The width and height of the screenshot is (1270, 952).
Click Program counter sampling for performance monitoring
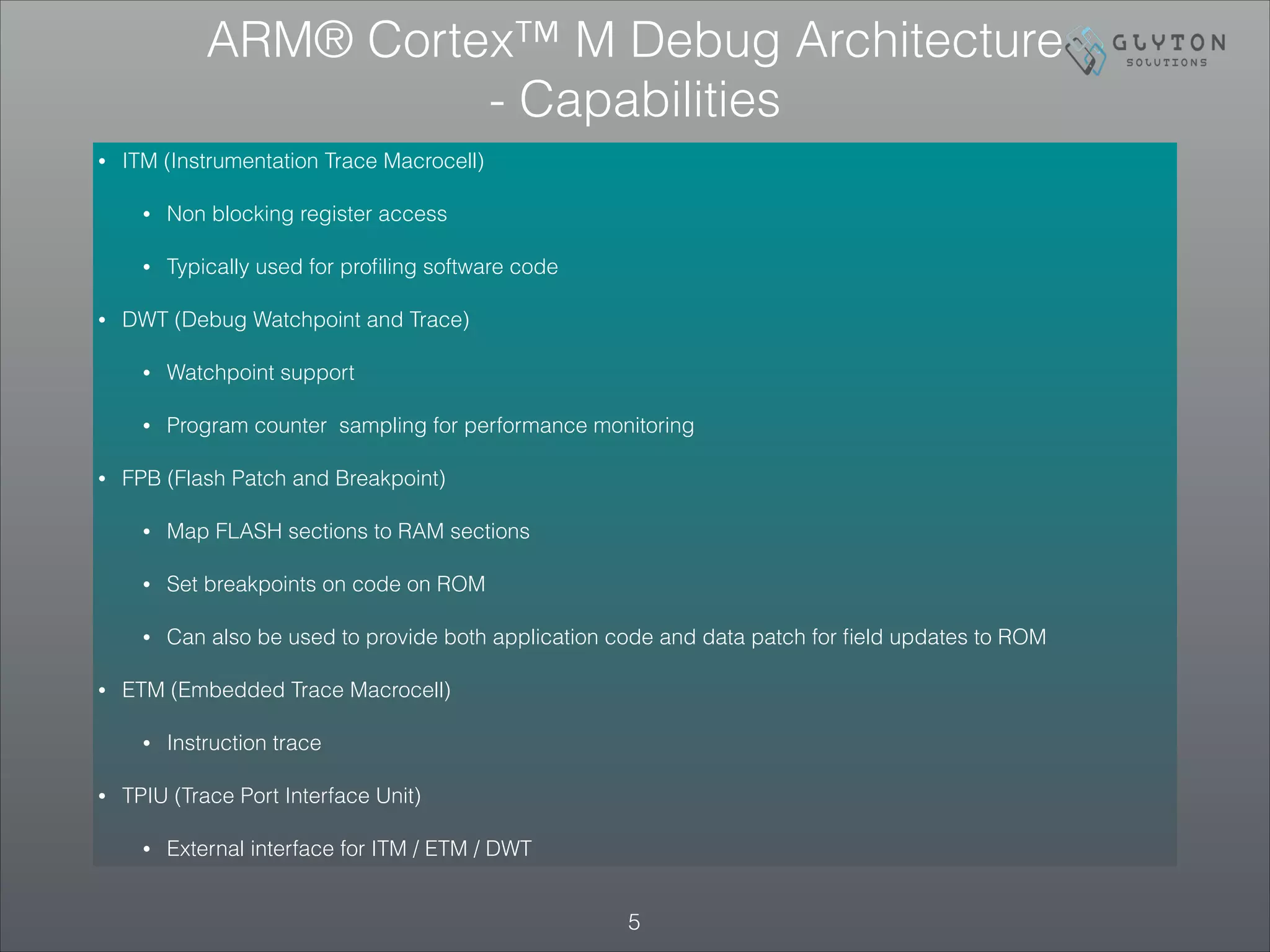point(430,426)
